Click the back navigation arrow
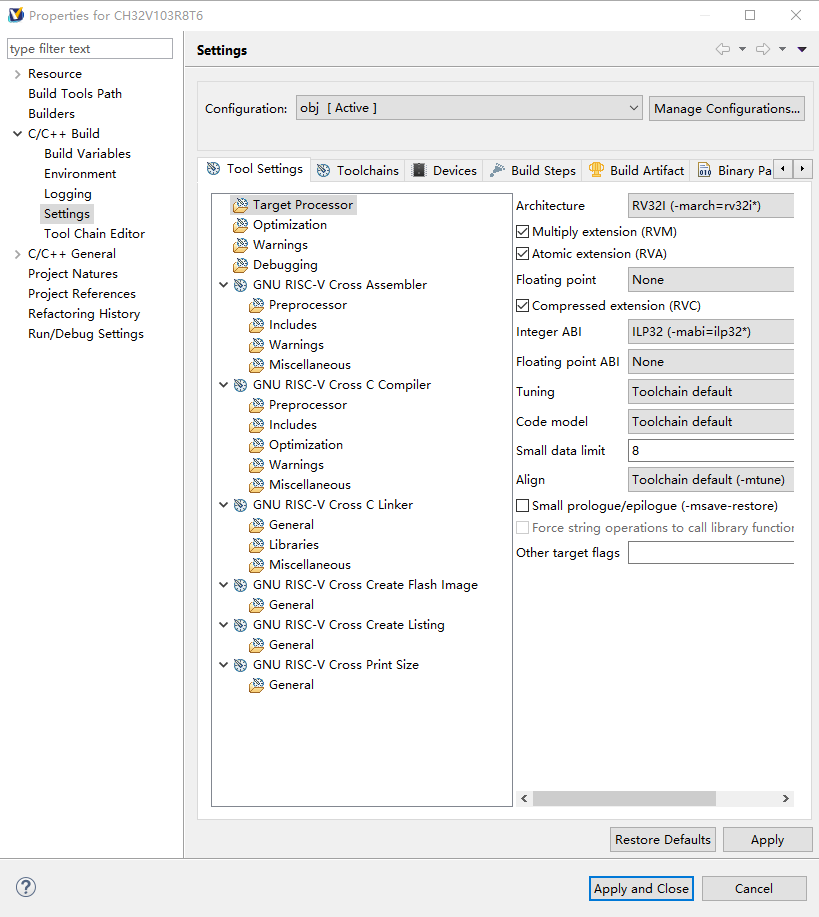819x917 pixels. [x=725, y=48]
